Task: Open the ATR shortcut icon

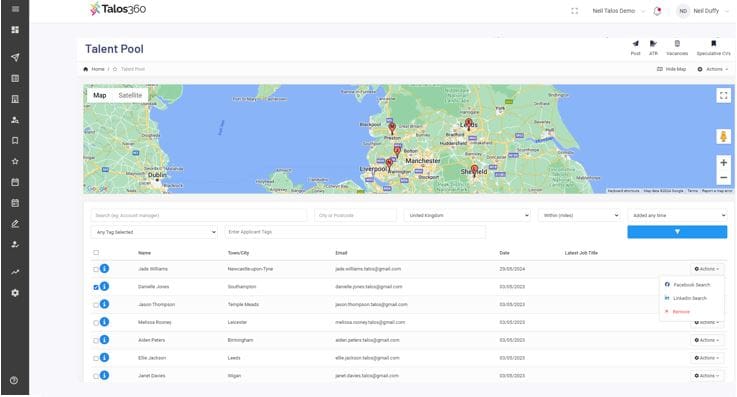Action: (653, 47)
